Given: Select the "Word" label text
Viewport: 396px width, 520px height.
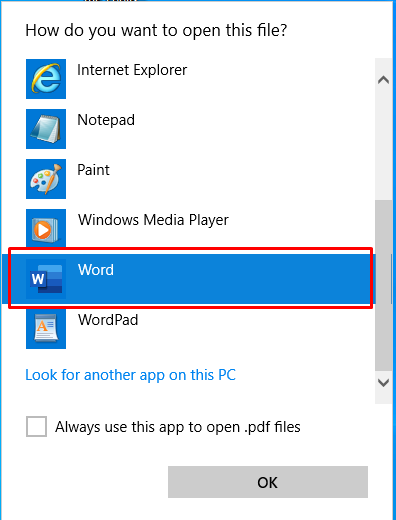Looking at the screenshot, I should 96,270.
